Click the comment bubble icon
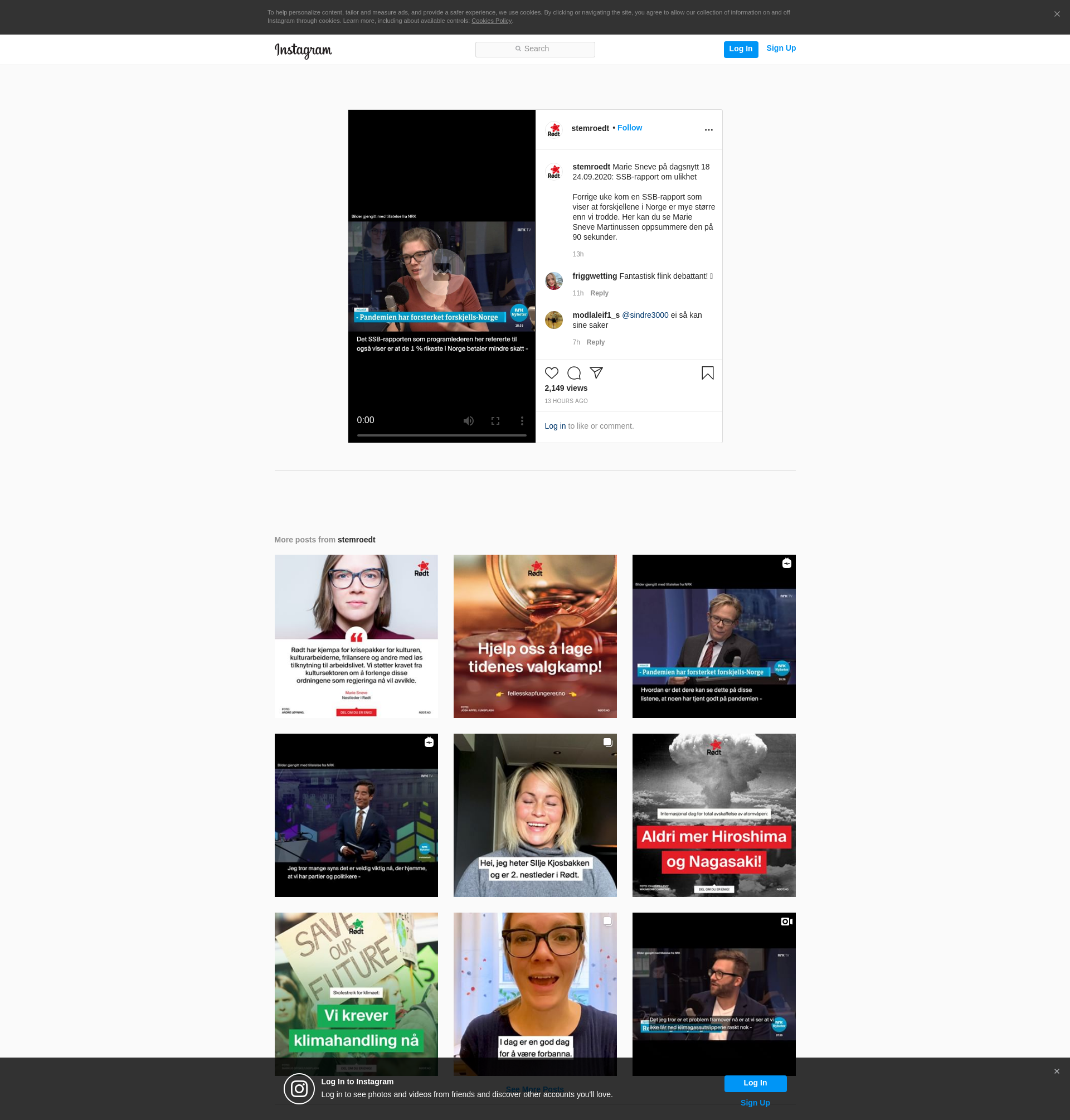 [x=574, y=373]
